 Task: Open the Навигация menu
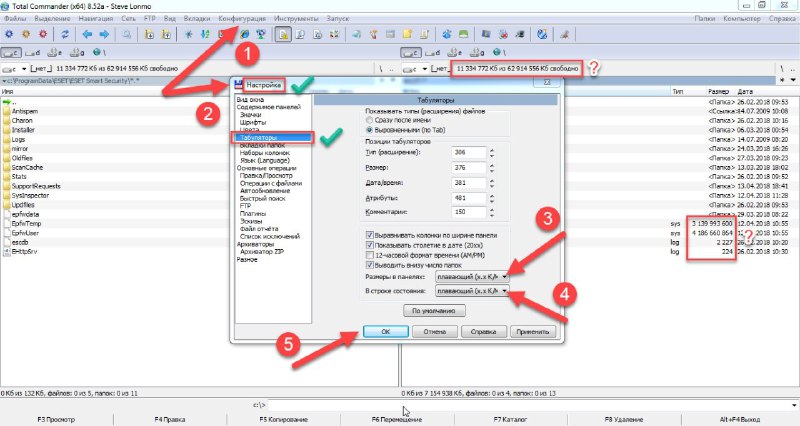click(96, 18)
